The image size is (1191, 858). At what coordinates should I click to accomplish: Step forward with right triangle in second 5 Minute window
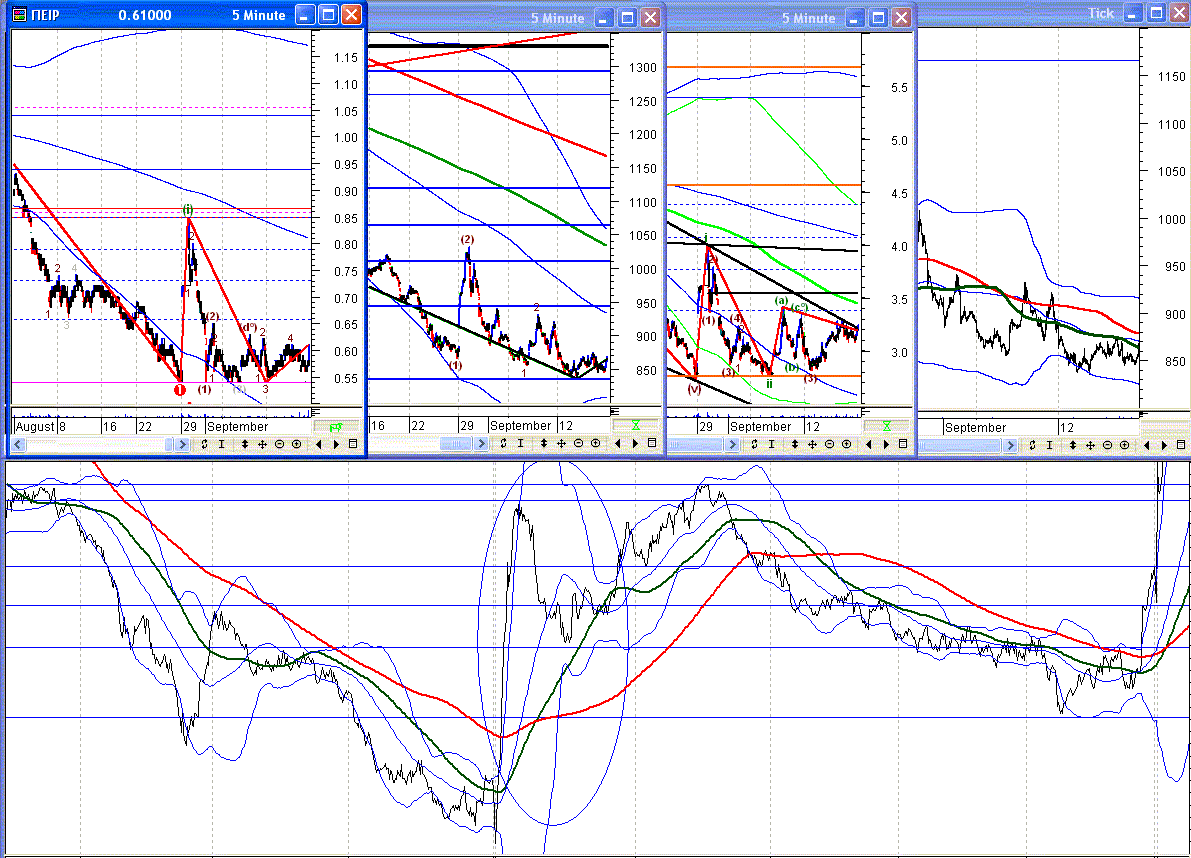tap(635, 443)
